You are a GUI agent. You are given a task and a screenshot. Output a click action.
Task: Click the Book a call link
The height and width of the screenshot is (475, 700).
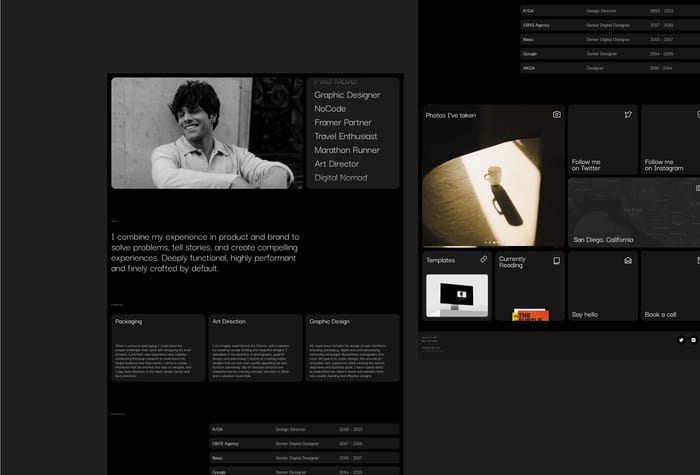coord(671,286)
